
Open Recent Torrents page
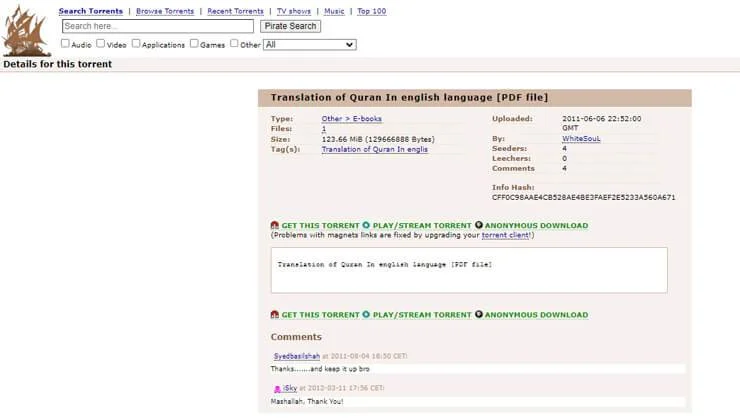(235, 11)
